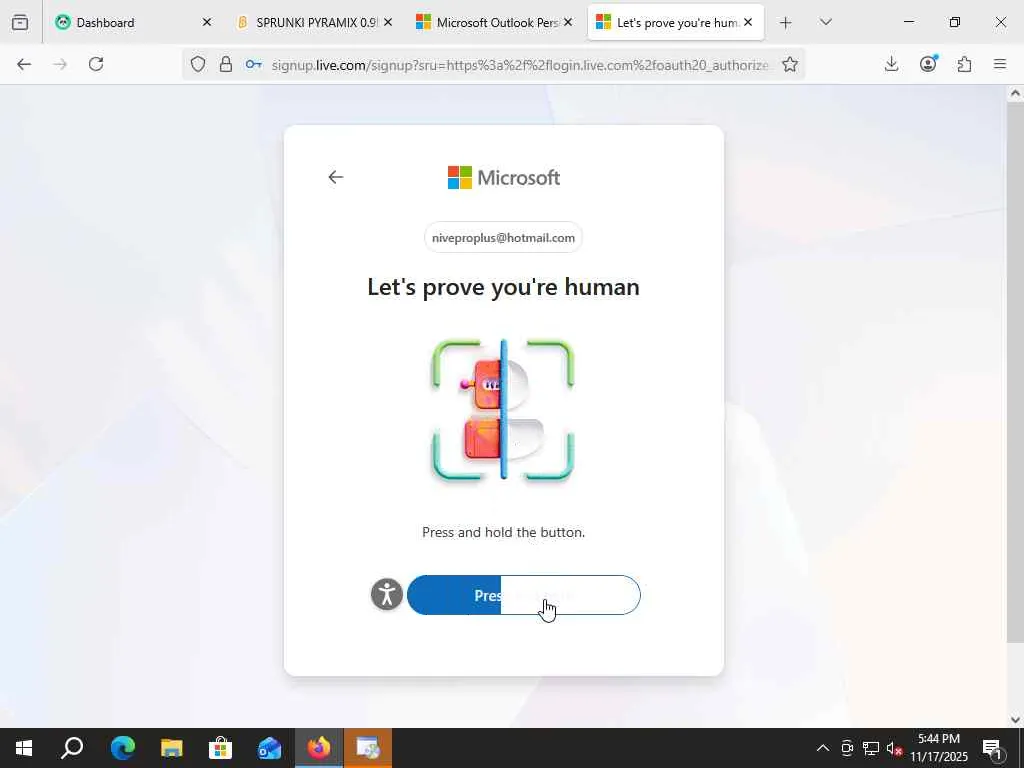Click the niveproplus@hotmail.com account pill

click(x=503, y=238)
